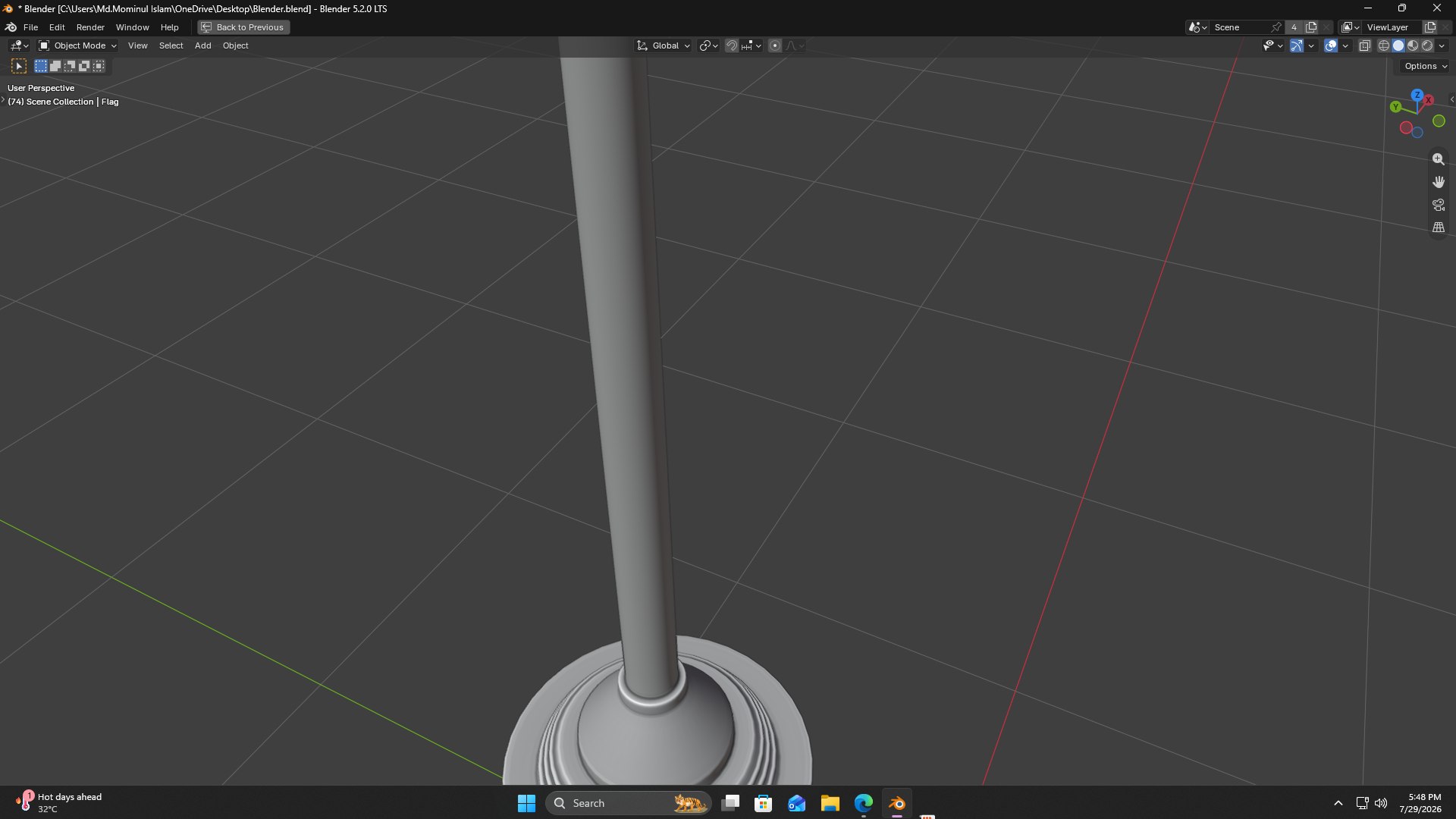The image size is (1456, 819).
Task: Click the negative Y green circle on gizmo
Action: click(x=1439, y=121)
